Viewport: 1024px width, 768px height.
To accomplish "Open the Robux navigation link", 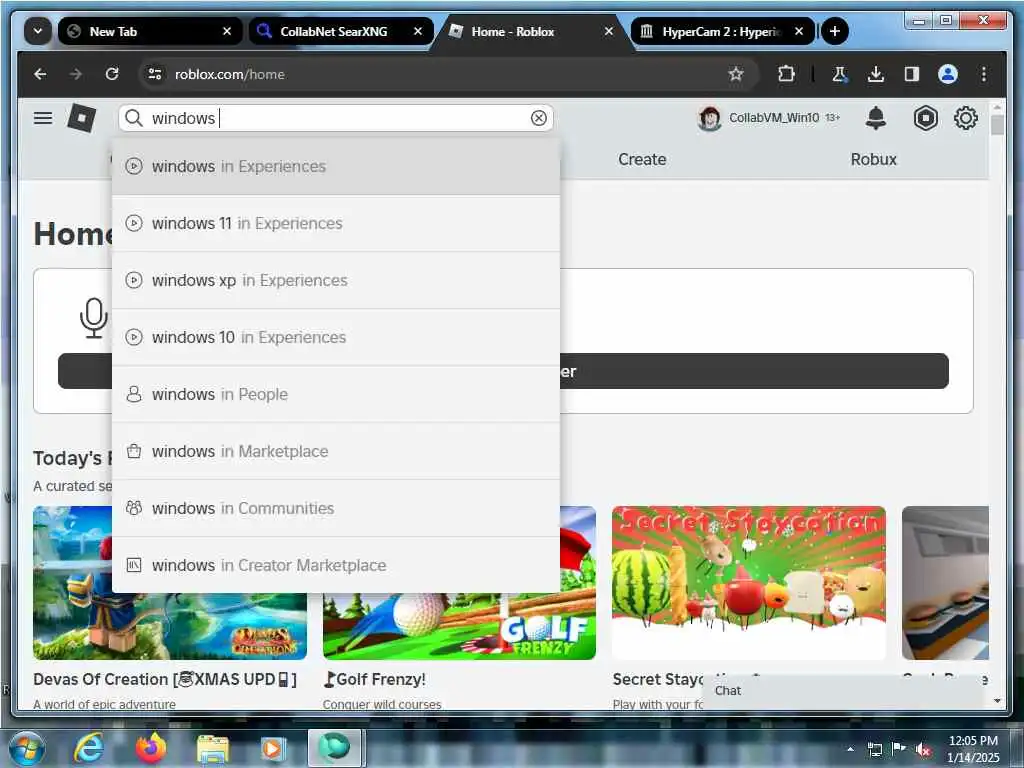I will pyautogui.click(x=873, y=159).
